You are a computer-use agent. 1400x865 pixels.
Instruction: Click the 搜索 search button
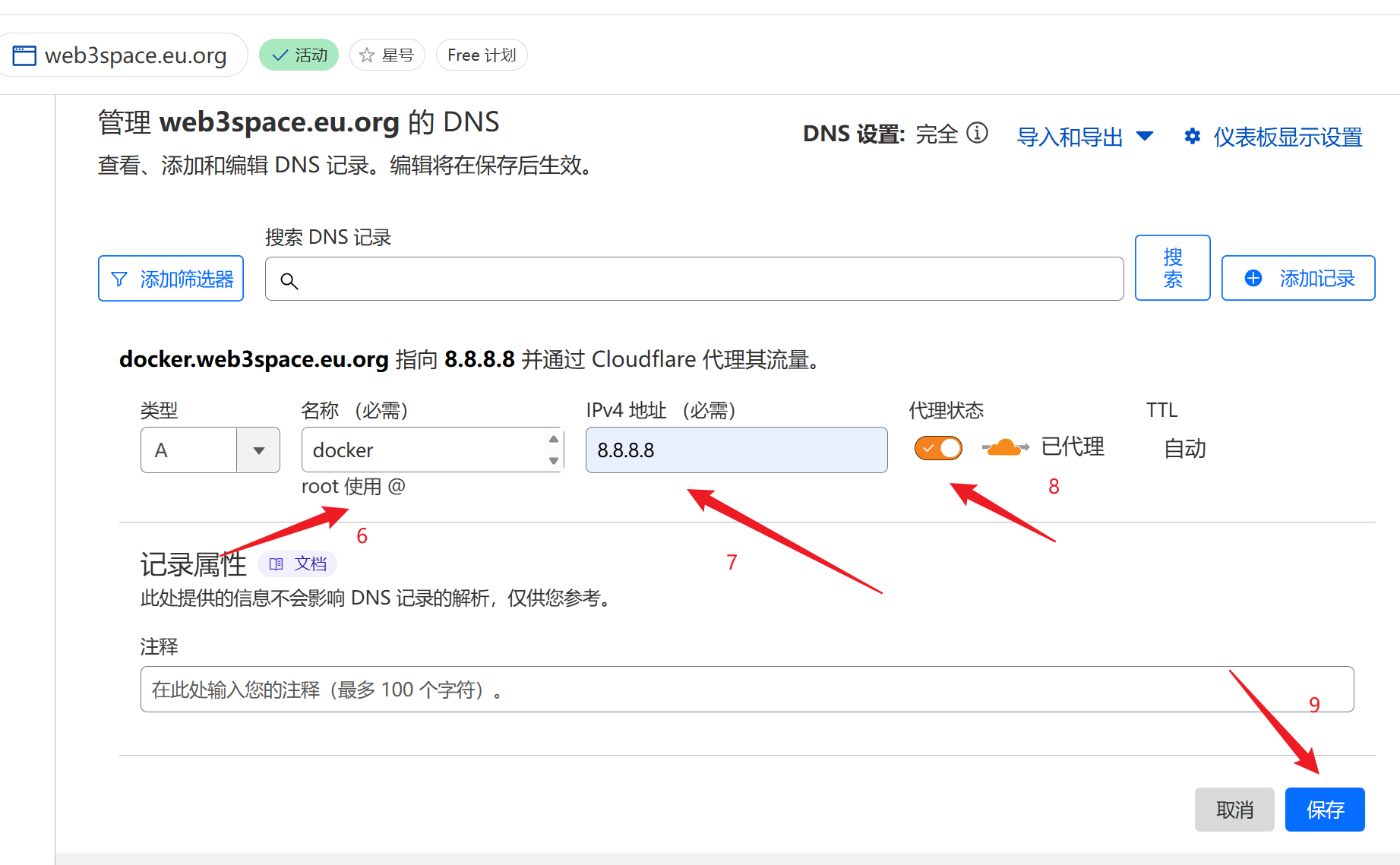pos(1172,267)
